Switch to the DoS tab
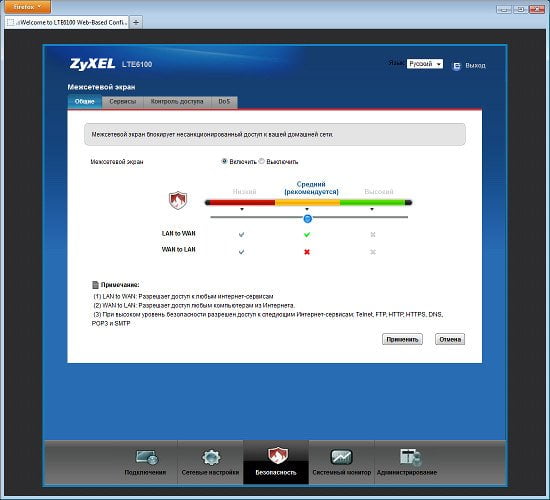Image resolution: width=550 pixels, height=500 pixels. (x=224, y=102)
